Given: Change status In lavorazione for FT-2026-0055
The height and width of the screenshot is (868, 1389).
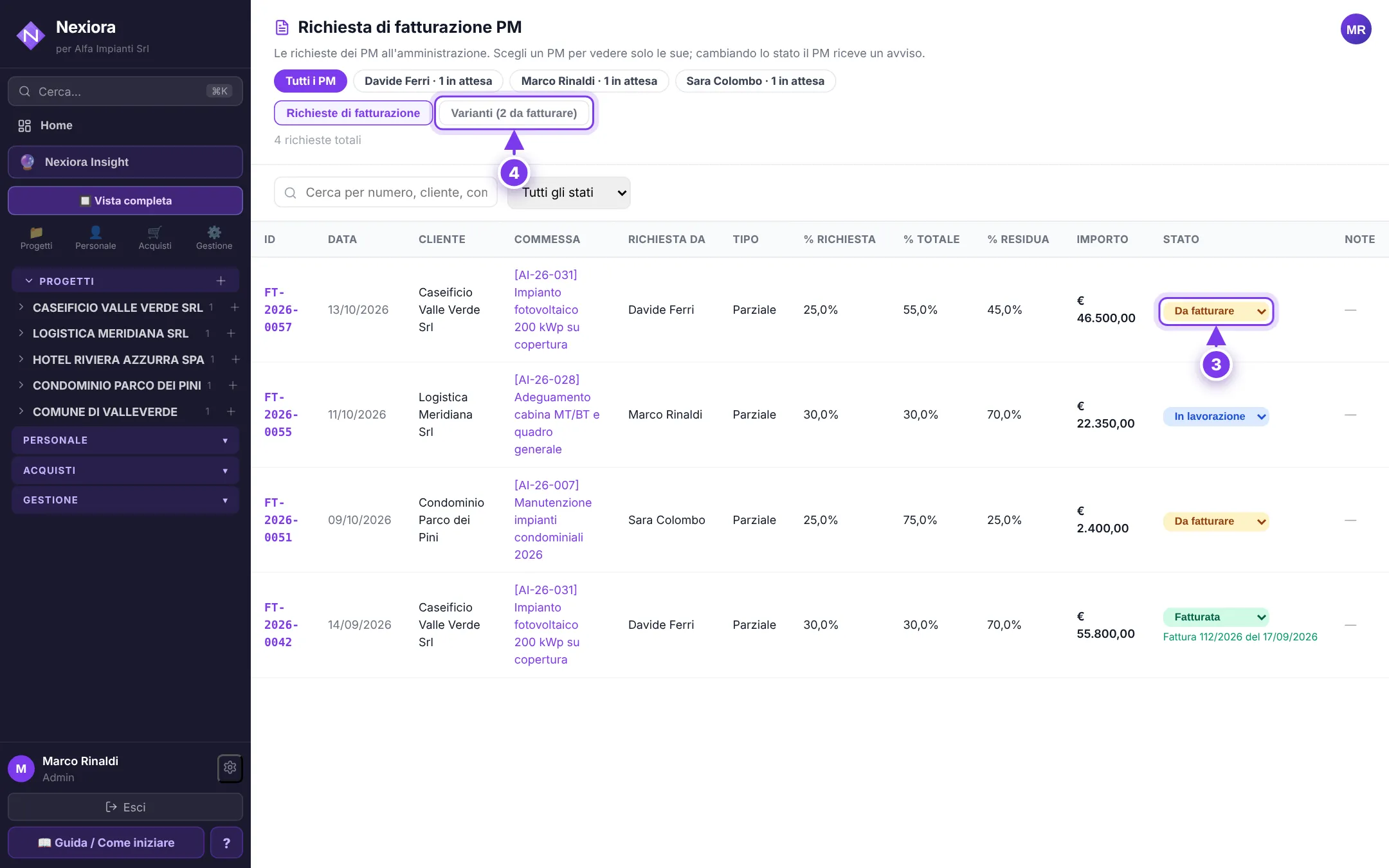Looking at the screenshot, I should coord(1215,417).
